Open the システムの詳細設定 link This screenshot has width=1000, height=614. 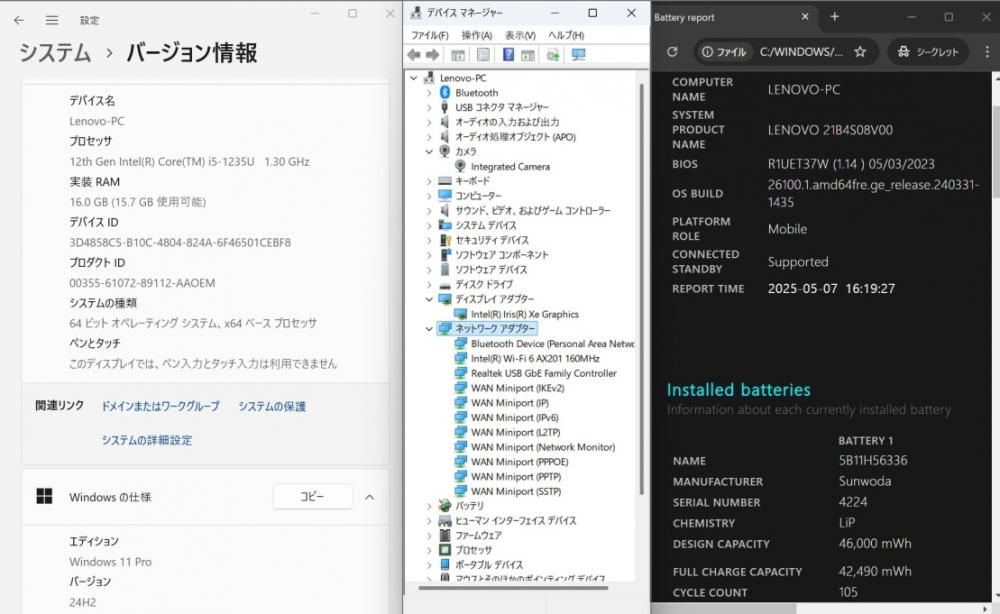click(147, 440)
